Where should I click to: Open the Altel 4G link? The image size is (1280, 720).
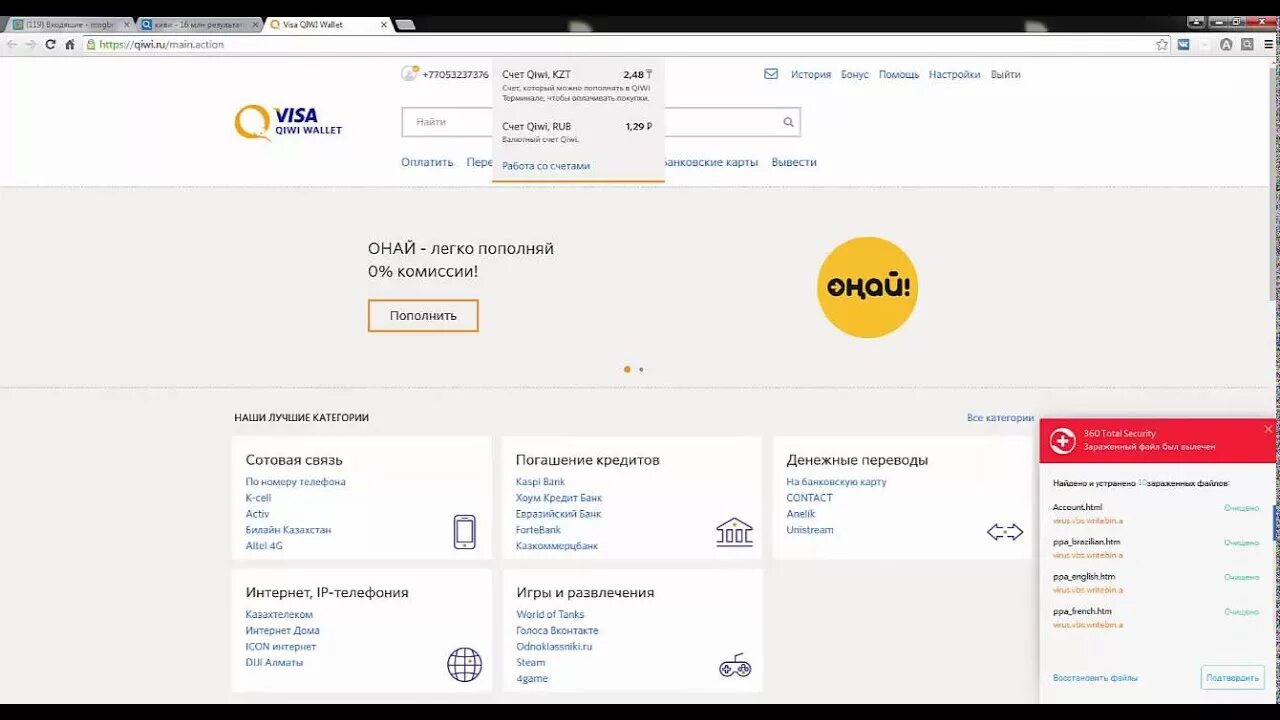coord(264,546)
